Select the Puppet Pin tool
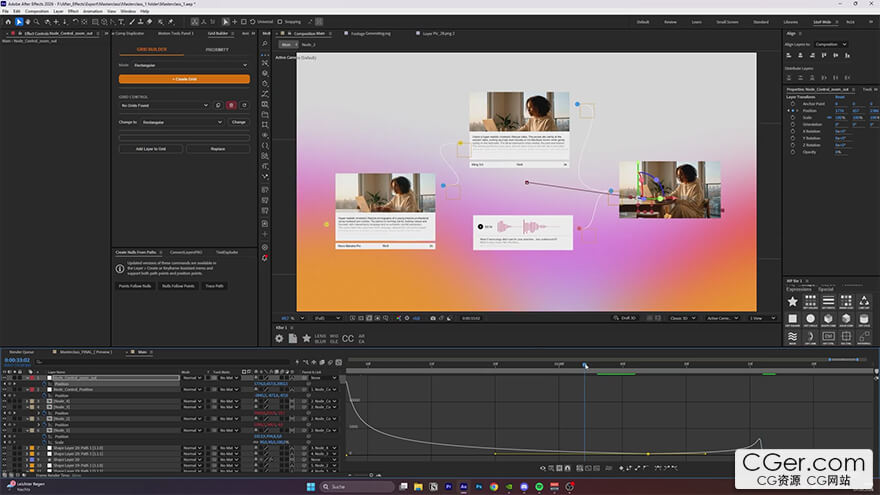880x495 pixels. click(x=171, y=22)
